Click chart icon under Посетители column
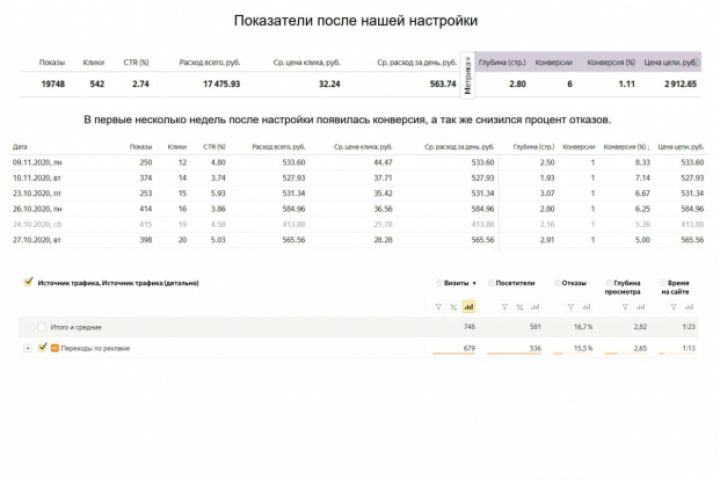Image resolution: width=720 pixels, height=480 pixels. (x=535, y=307)
